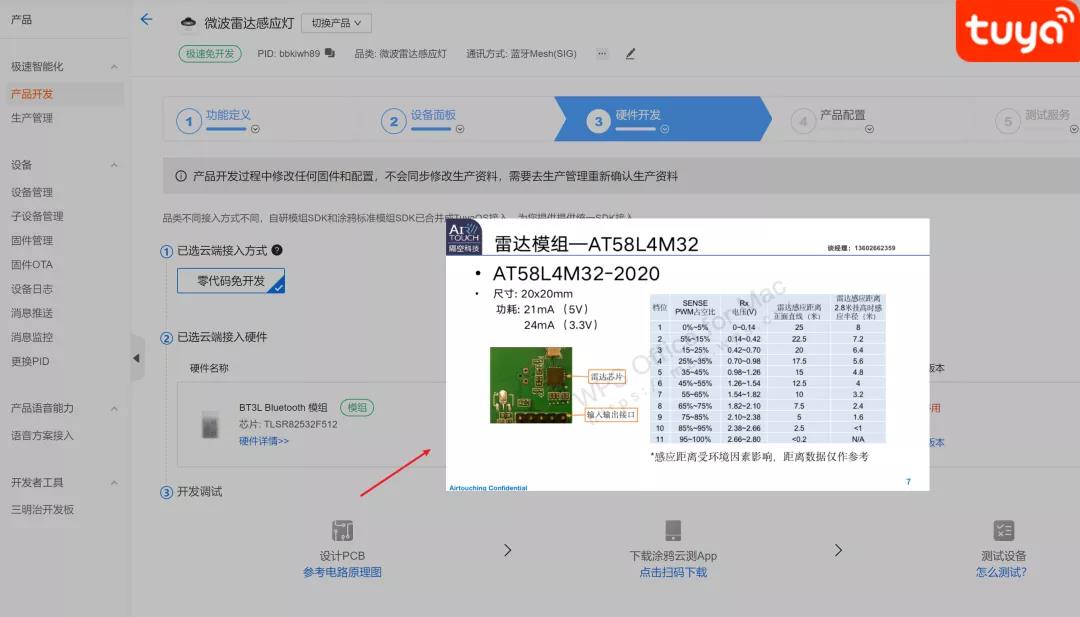Expand the 硬件开发 step chevron

click(665, 129)
